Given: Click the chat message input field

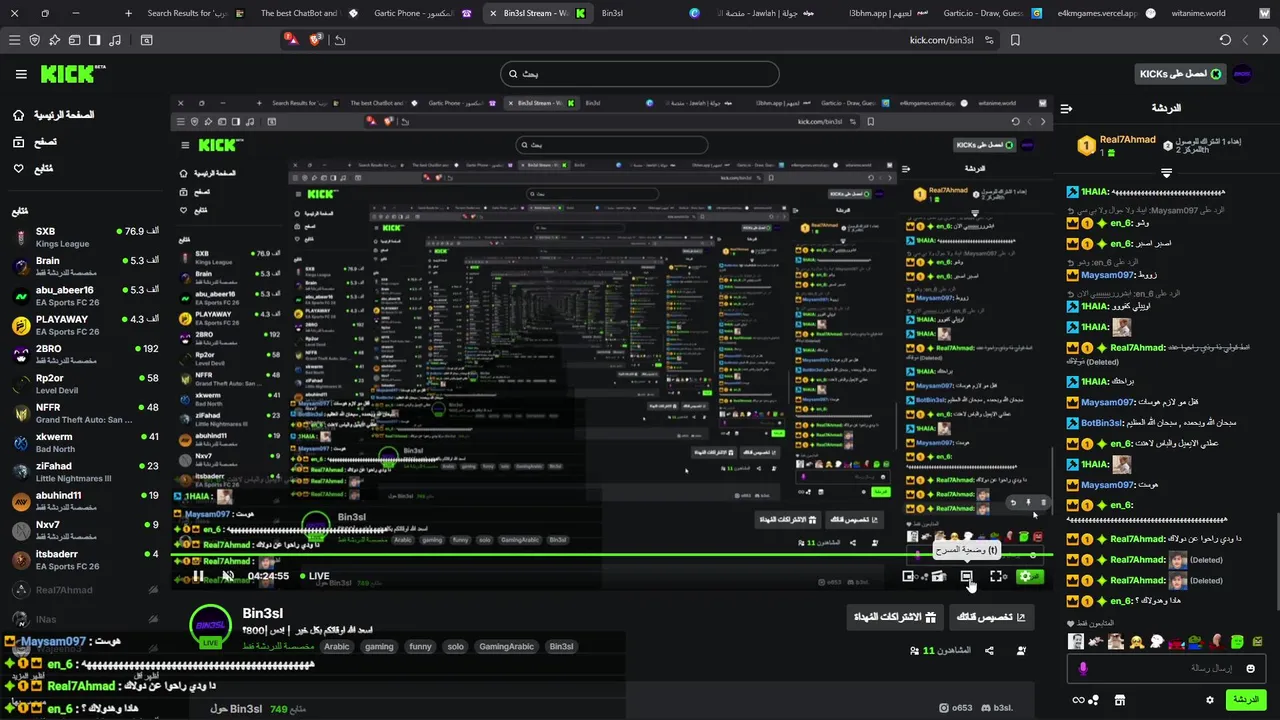Looking at the screenshot, I should click(1167, 668).
